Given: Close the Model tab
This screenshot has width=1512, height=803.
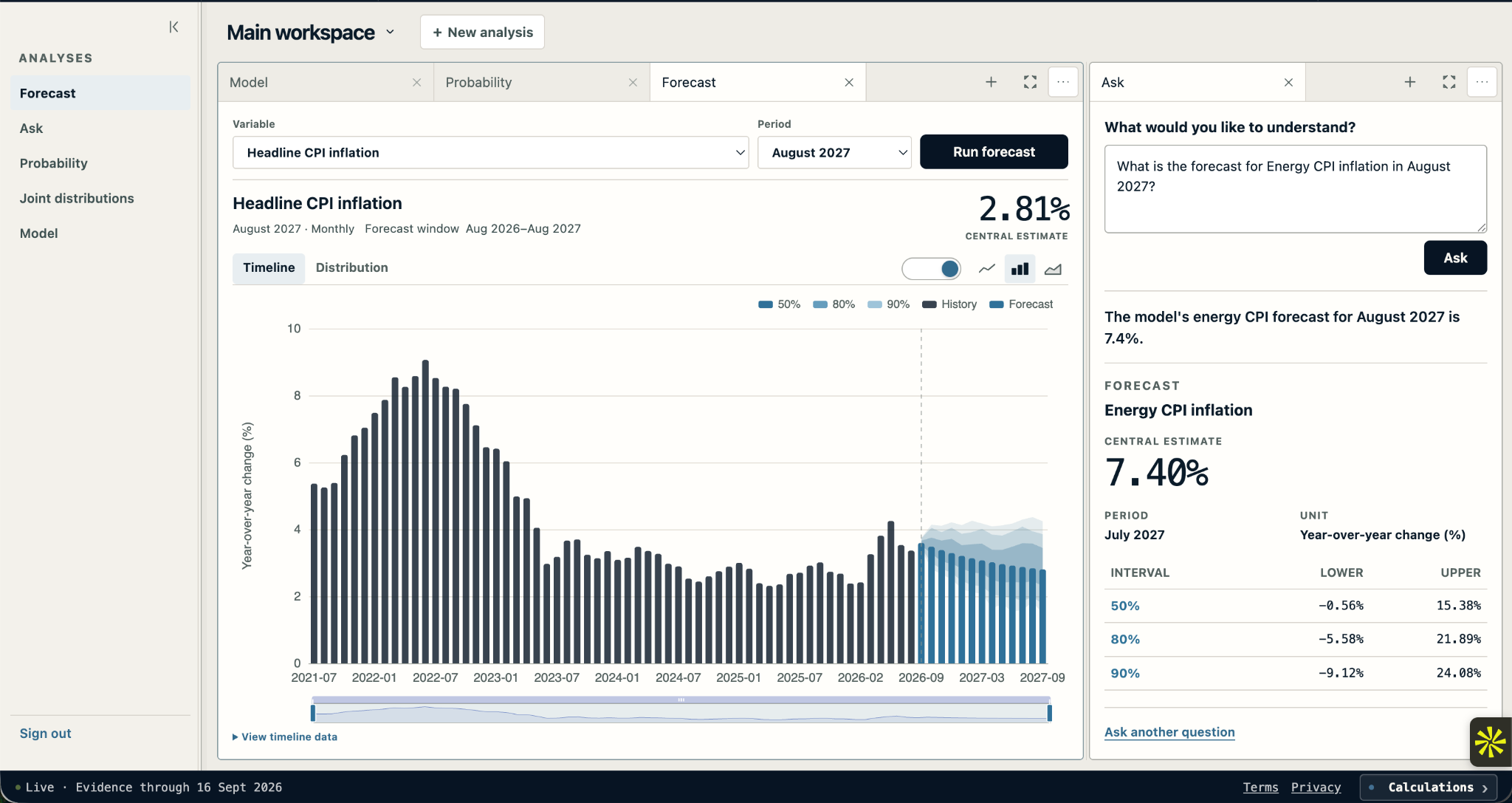Looking at the screenshot, I should click(417, 83).
